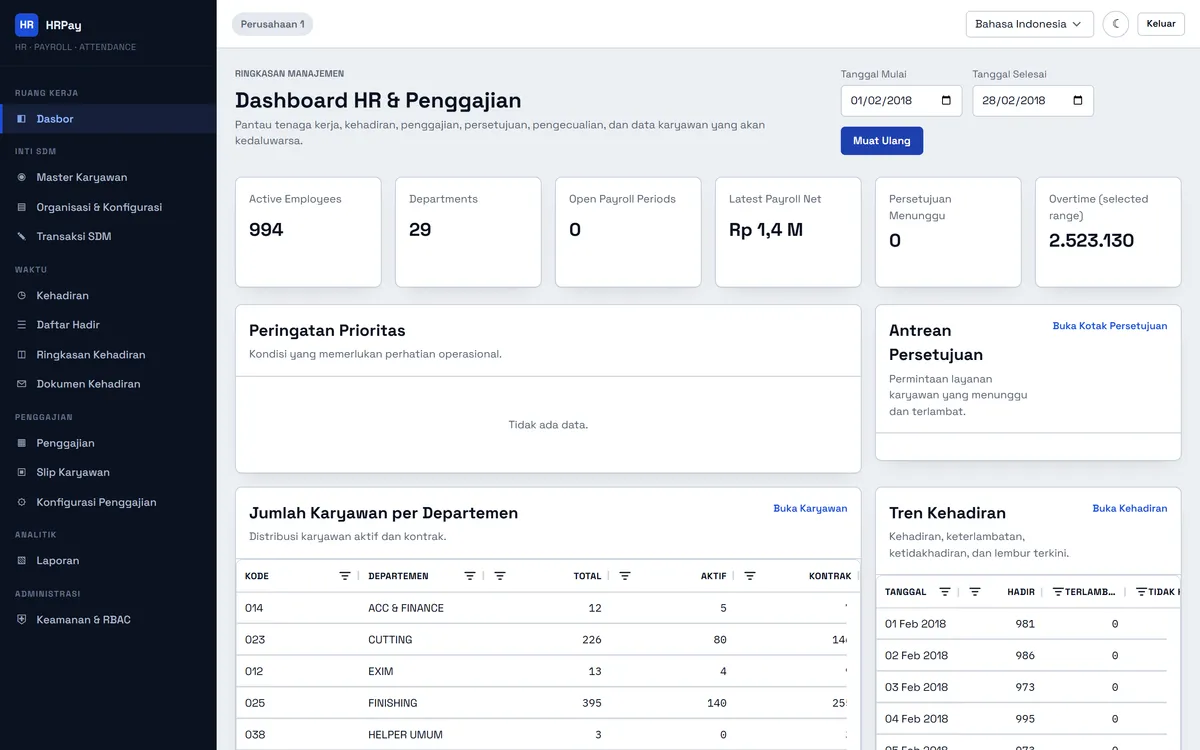Sort by the TANGGAL column header

(906, 592)
